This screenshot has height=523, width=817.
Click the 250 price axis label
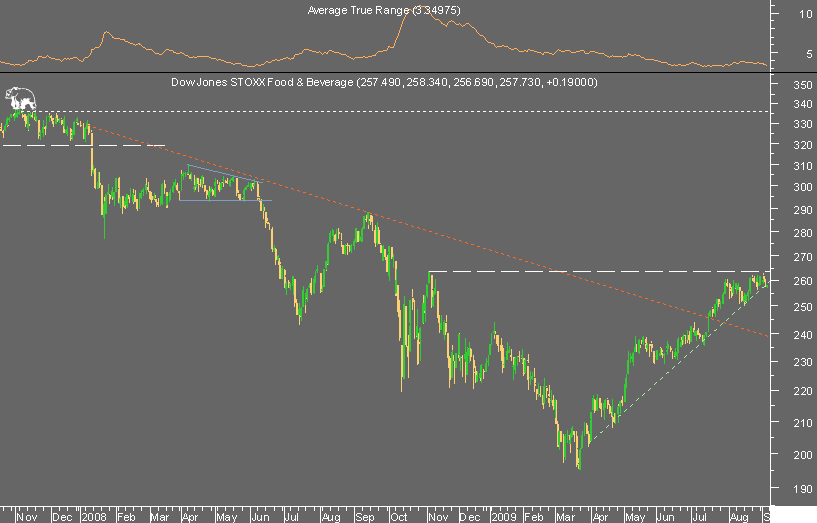[803, 307]
